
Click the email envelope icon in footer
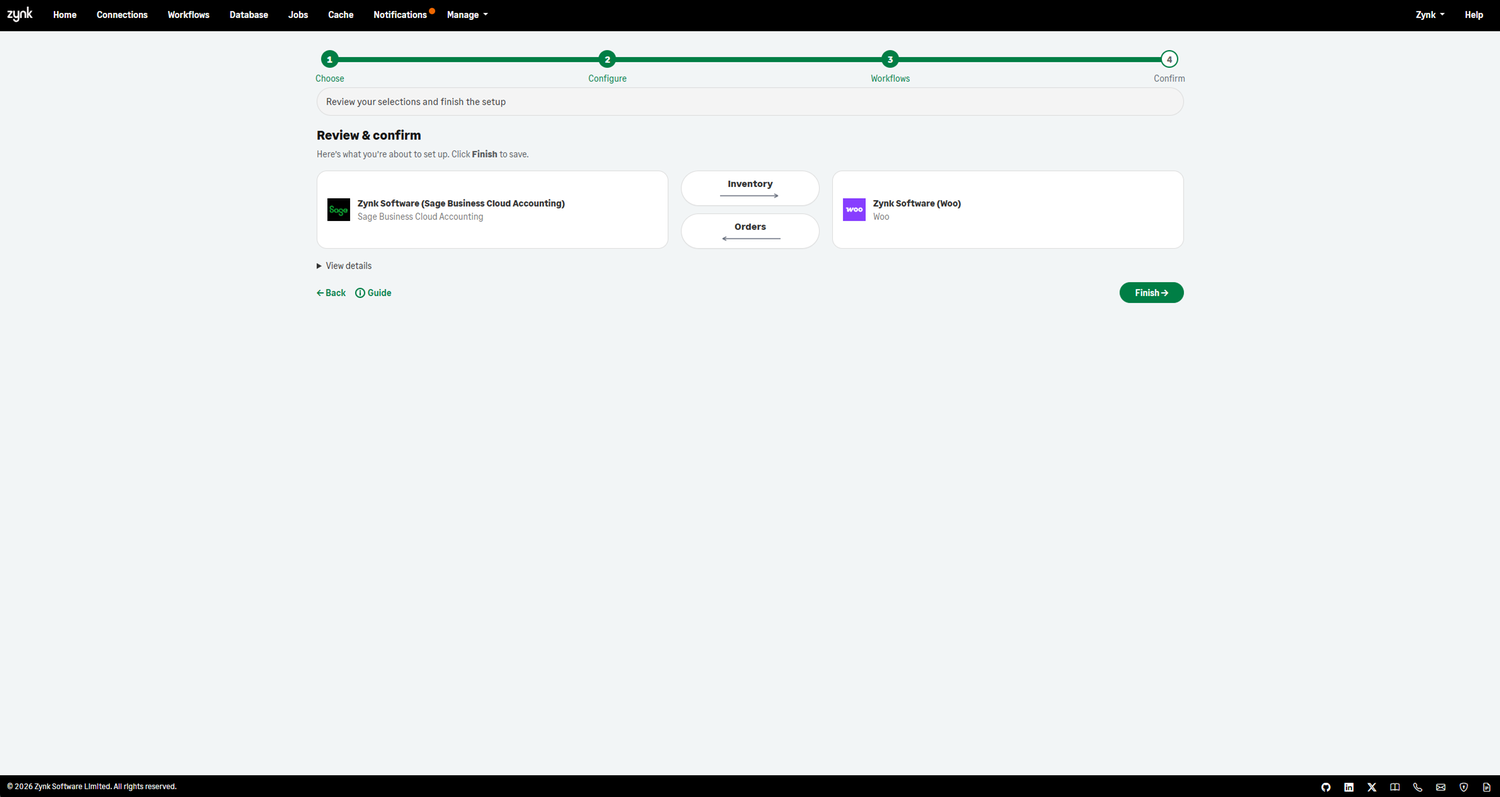coord(1440,787)
